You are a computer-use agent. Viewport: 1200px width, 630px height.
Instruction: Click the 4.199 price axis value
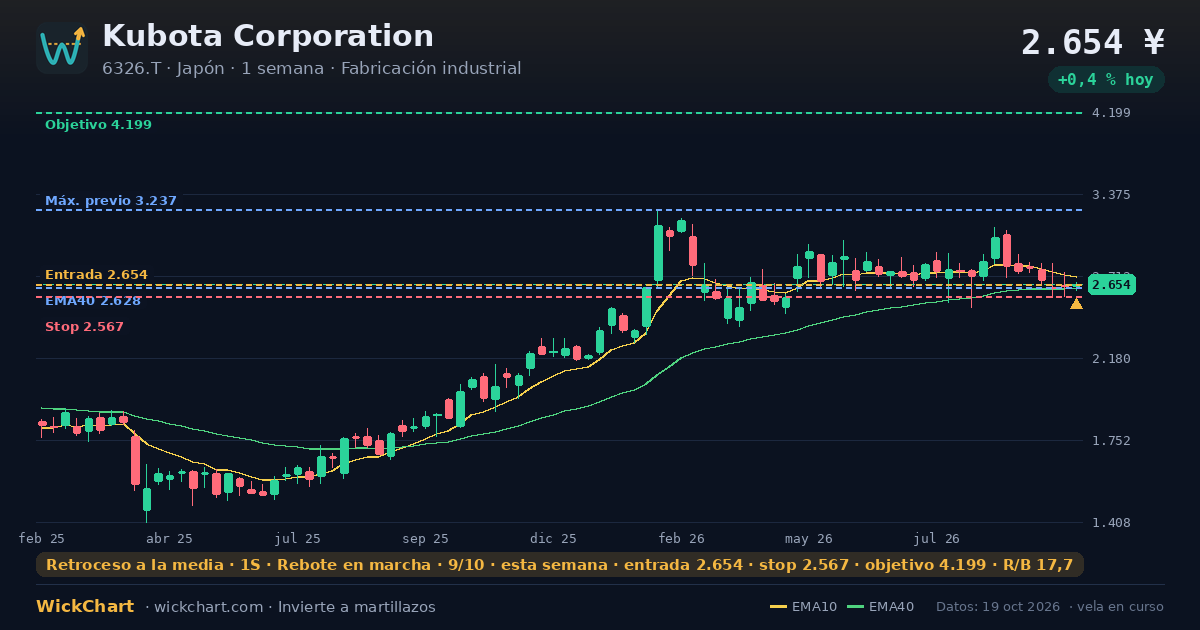(x=1111, y=113)
